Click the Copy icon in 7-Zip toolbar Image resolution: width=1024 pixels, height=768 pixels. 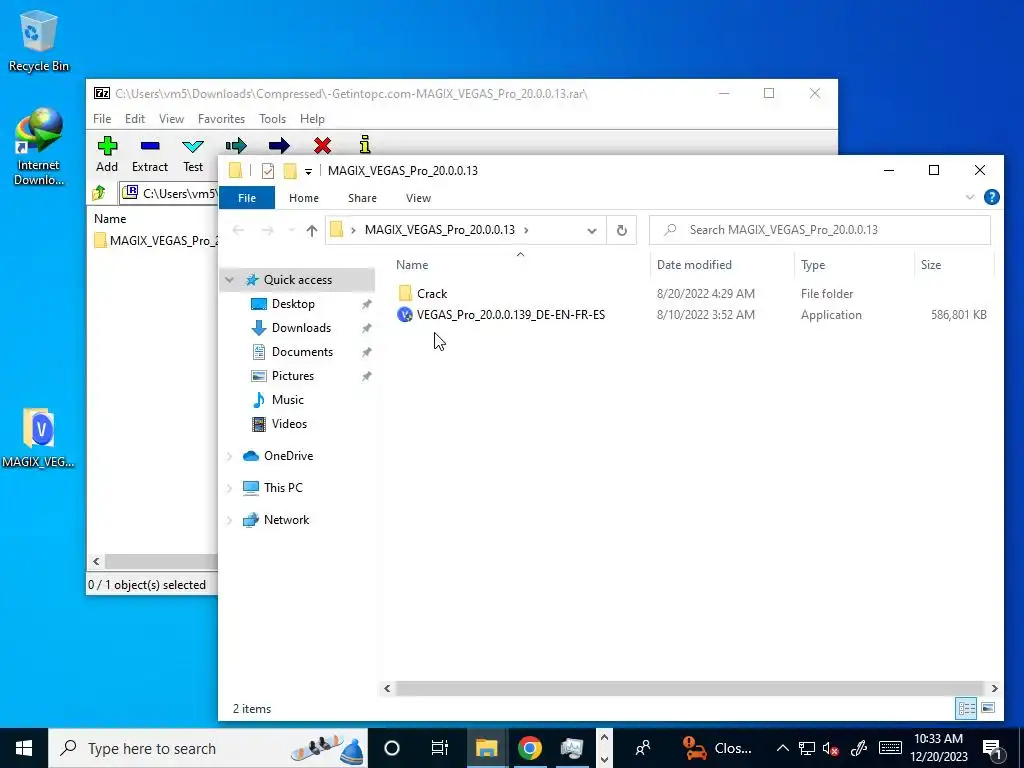pos(236,146)
